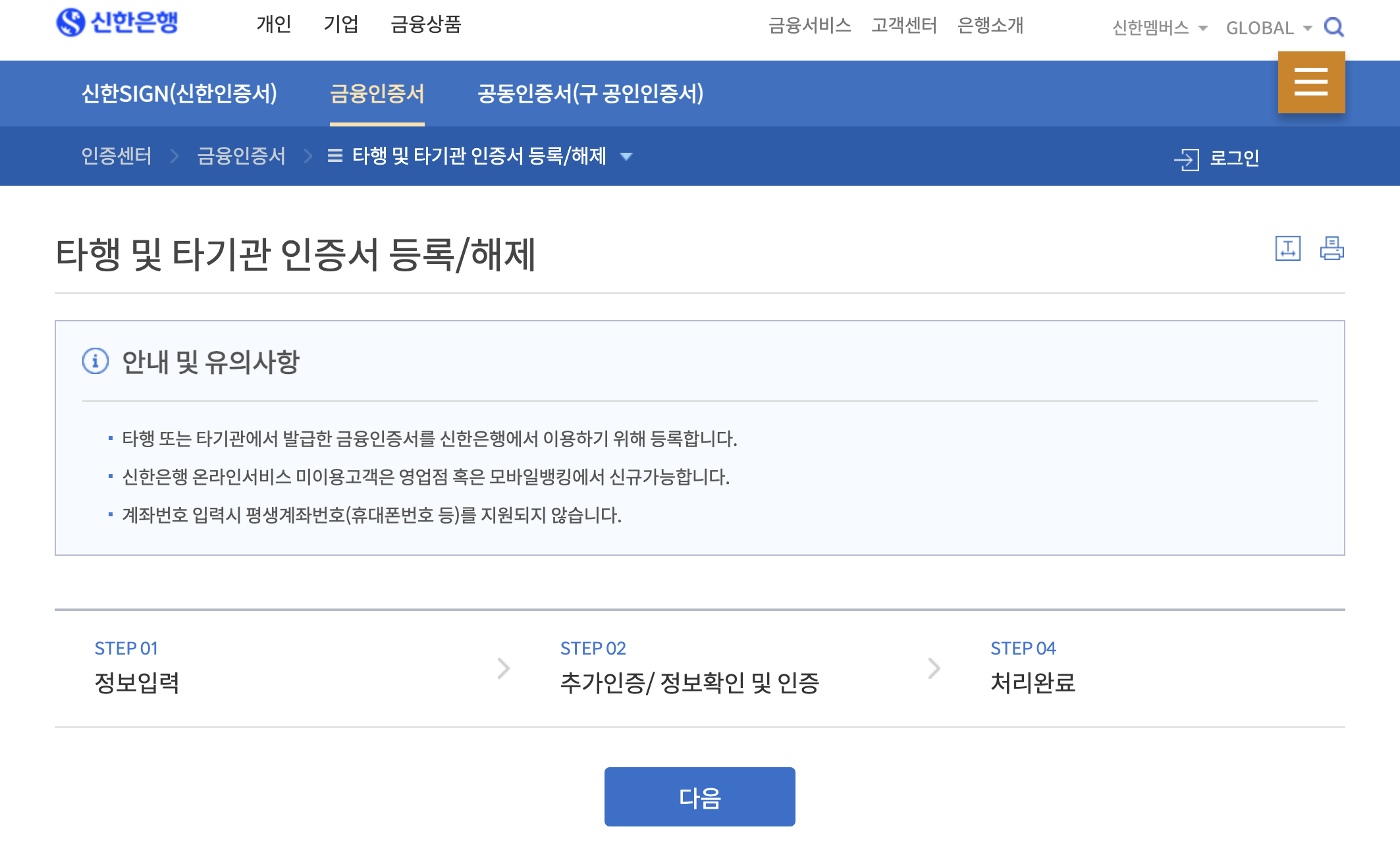Open the 개인 menu

click(273, 24)
